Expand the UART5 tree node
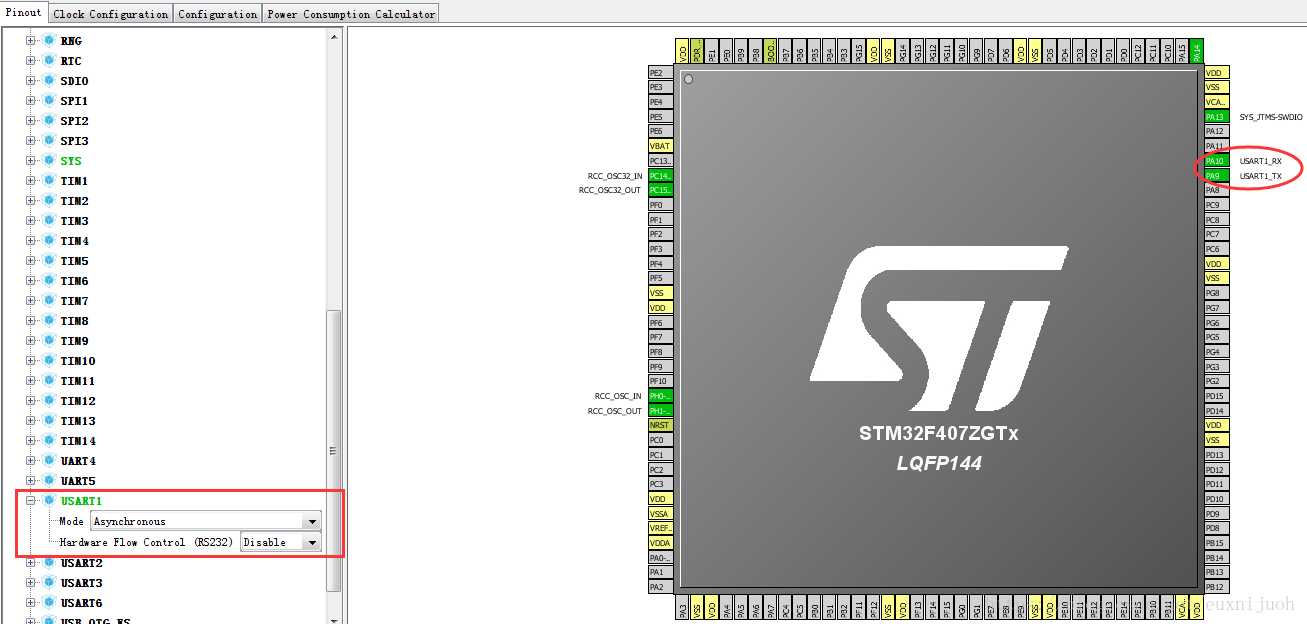Image resolution: width=1307 pixels, height=624 pixels. [x=30, y=481]
